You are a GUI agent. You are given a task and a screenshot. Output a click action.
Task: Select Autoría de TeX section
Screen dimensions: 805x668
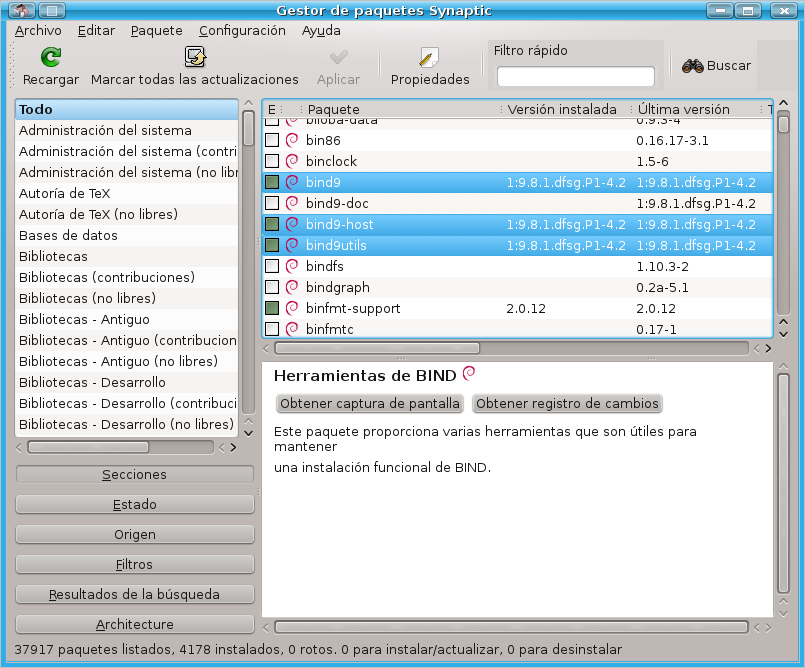tap(127, 193)
